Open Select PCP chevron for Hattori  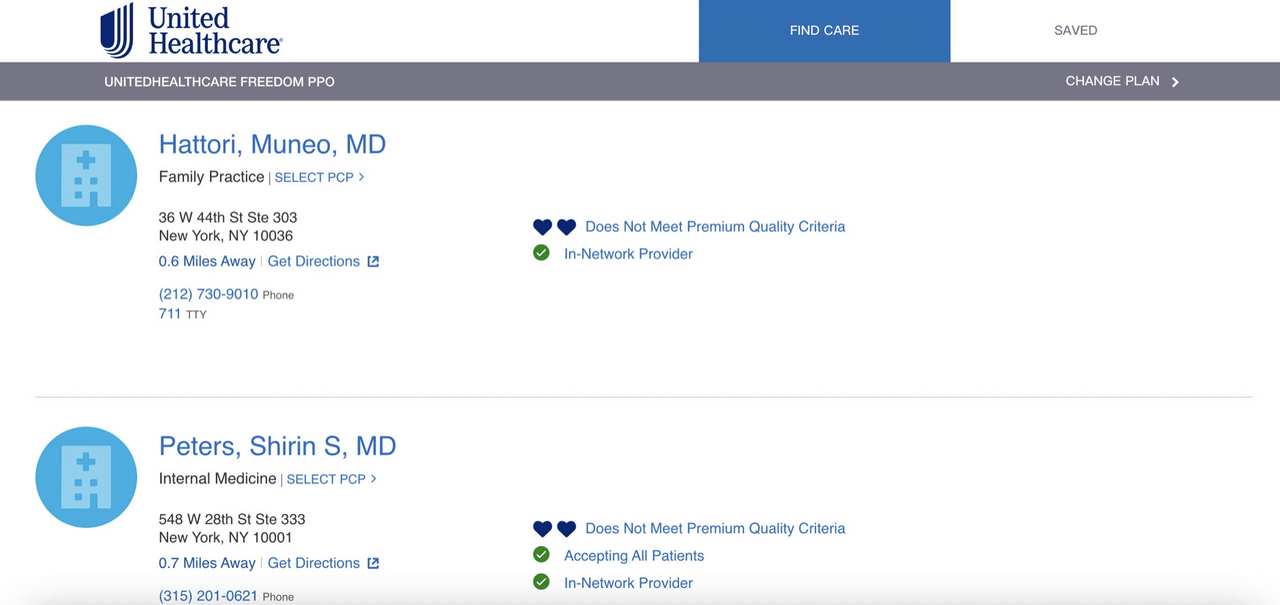click(361, 177)
